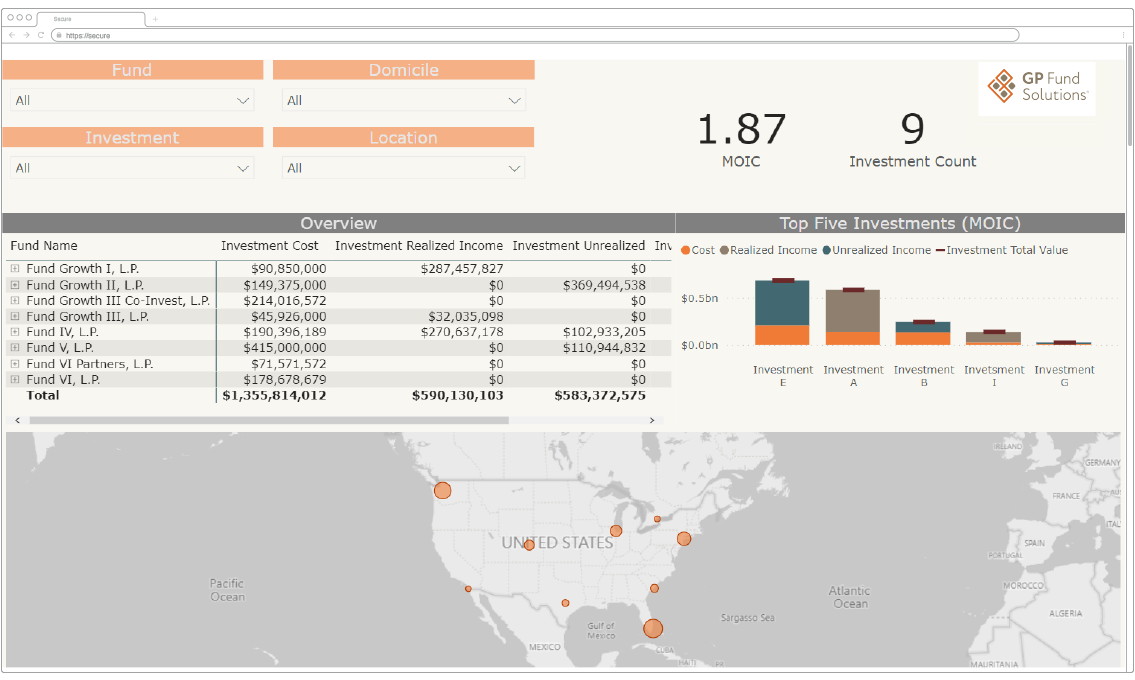1135x680 pixels.
Task: Click the Investment E bar
Action: tap(782, 312)
